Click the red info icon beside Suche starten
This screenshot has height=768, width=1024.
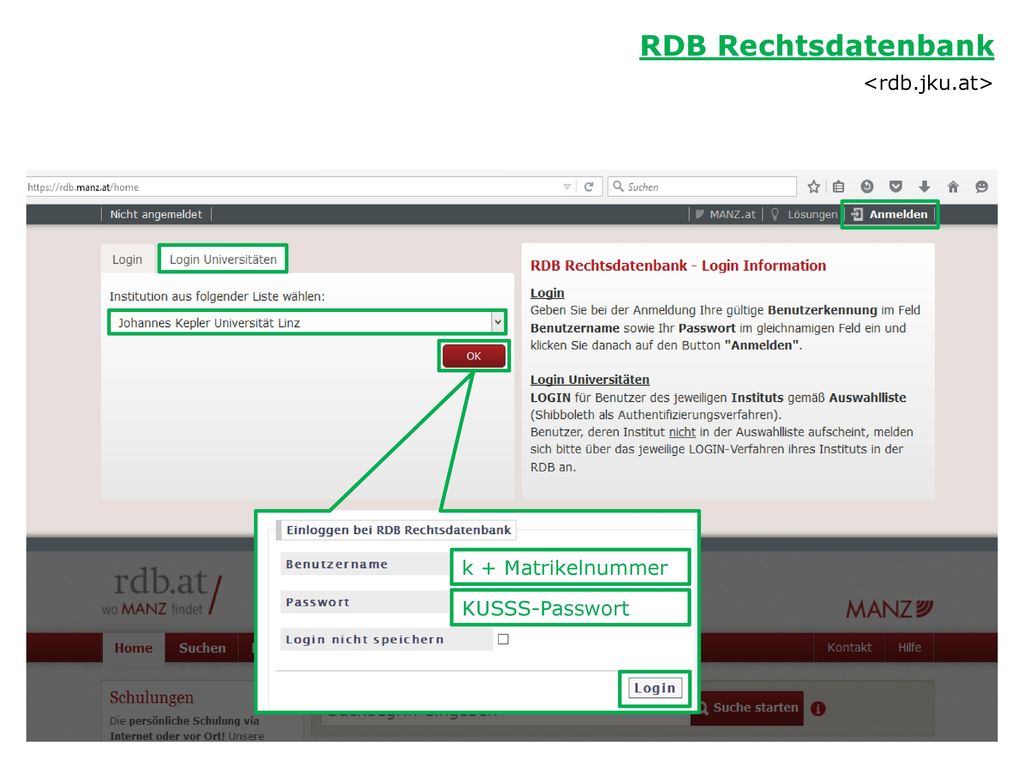(x=818, y=708)
